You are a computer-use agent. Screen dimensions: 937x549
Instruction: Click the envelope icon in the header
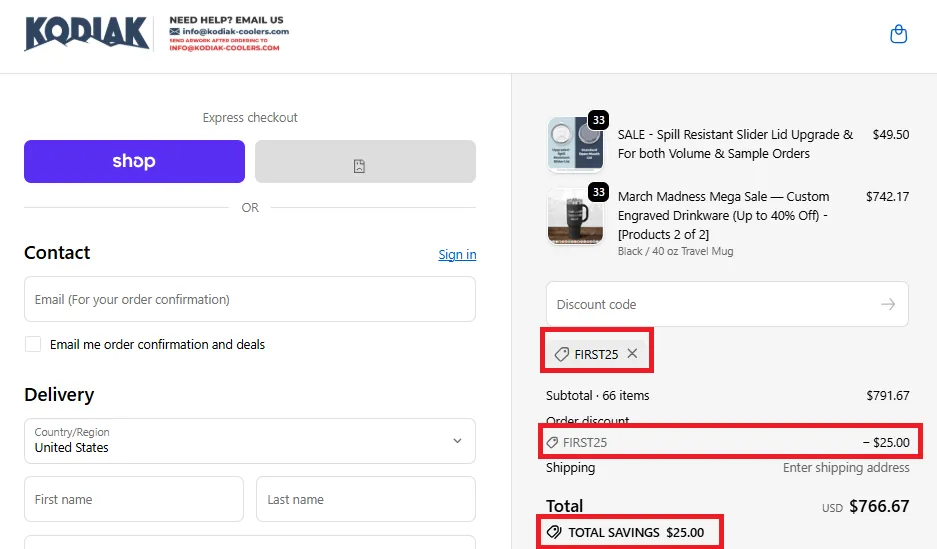pyautogui.click(x=175, y=31)
